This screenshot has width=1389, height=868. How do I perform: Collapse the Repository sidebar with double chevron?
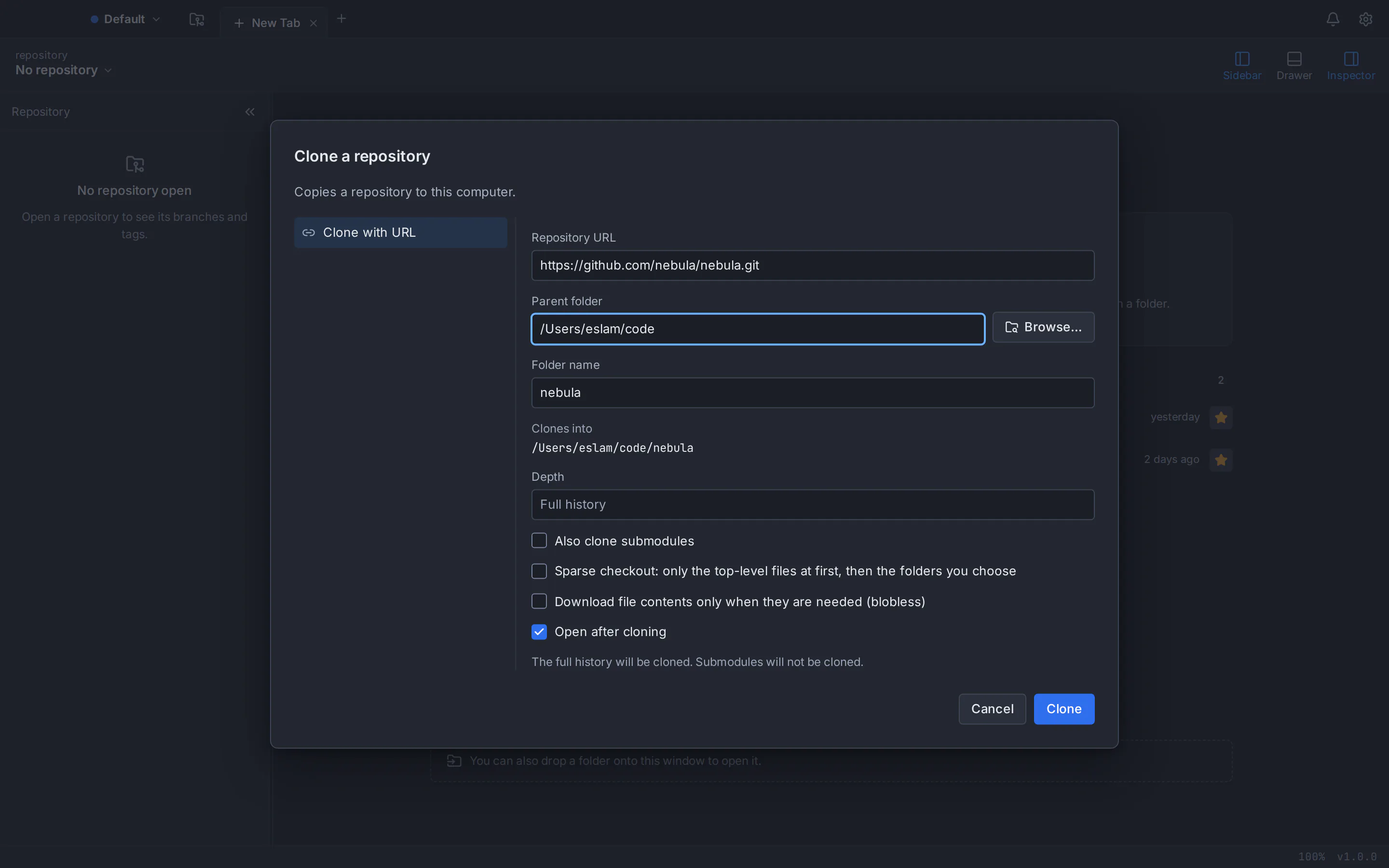click(250, 112)
